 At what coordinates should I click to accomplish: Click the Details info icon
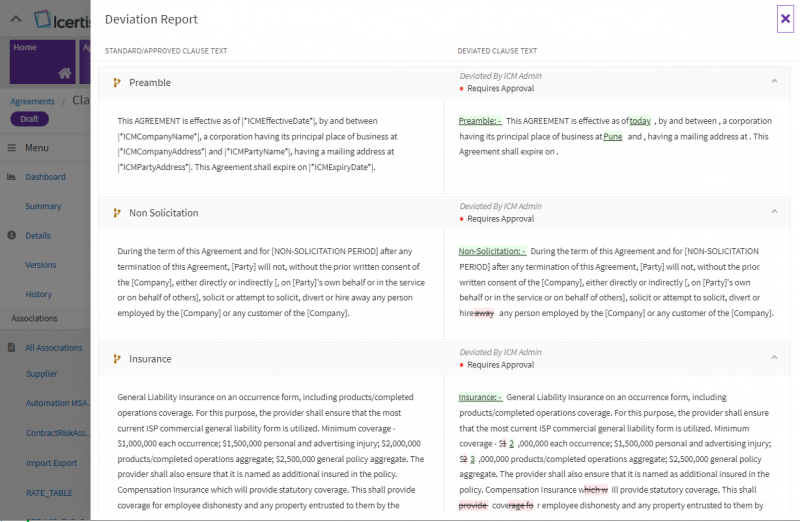(12, 235)
